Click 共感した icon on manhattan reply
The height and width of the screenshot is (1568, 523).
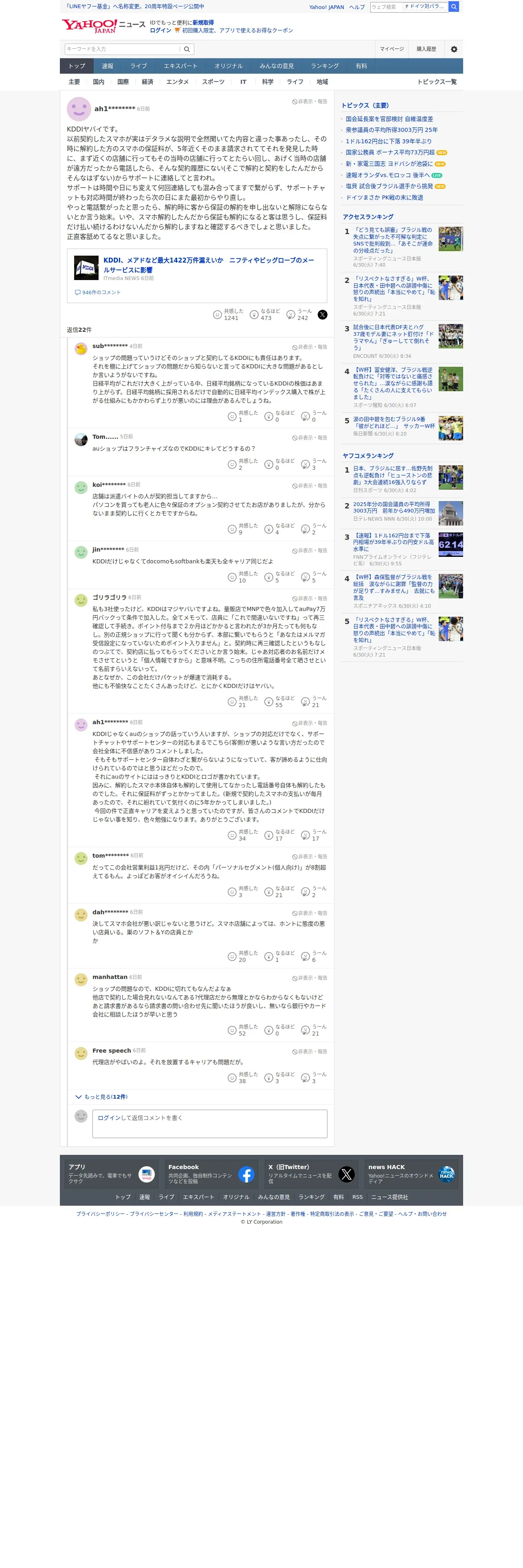click(x=232, y=1030)
